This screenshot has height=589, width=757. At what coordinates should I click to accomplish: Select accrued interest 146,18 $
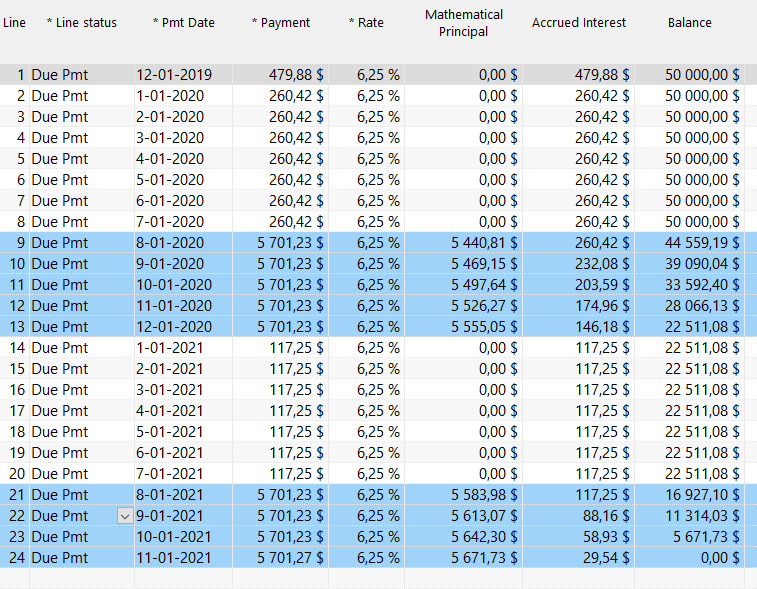[x=578, y=327]
